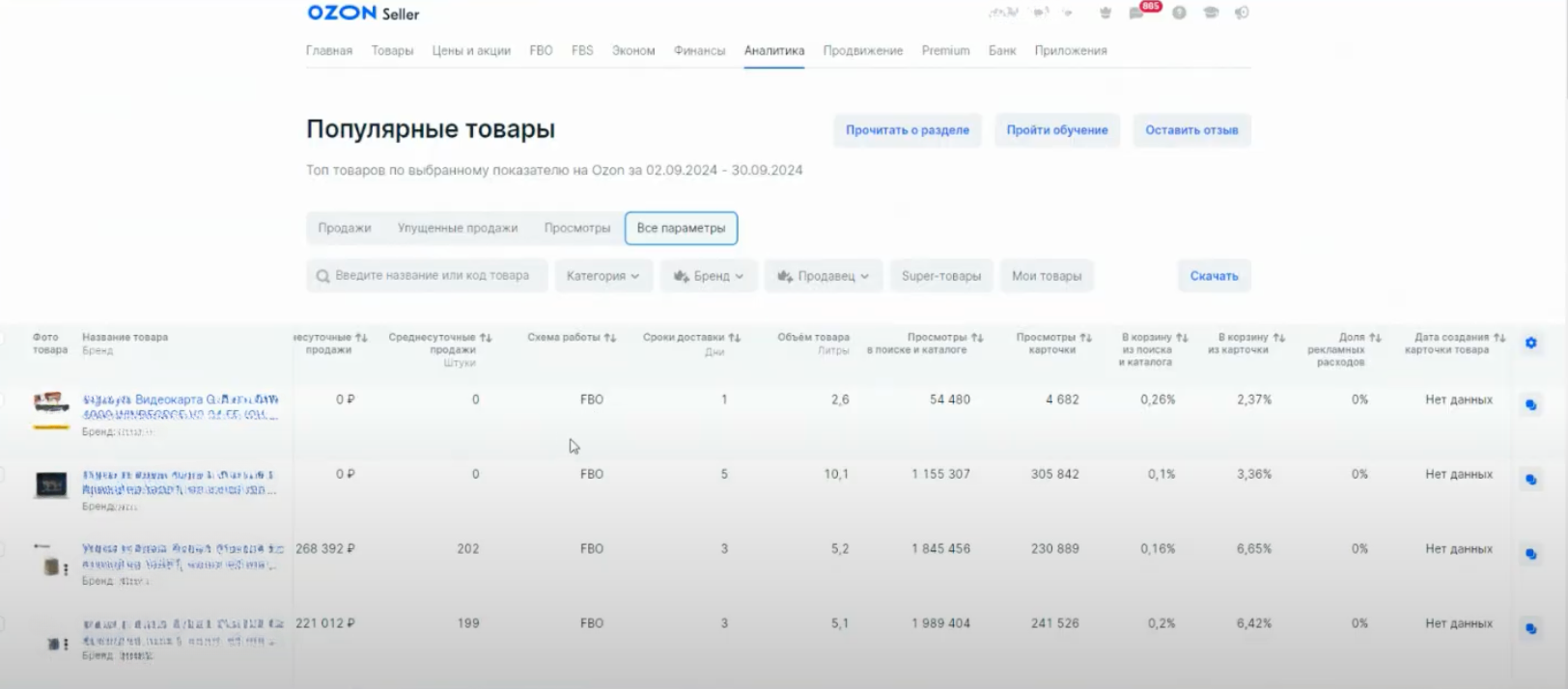Image resolution: width=1568 pixels, height=689 pixels.
Task: Open the graduation cap training icon
Action: (1211, 13)
